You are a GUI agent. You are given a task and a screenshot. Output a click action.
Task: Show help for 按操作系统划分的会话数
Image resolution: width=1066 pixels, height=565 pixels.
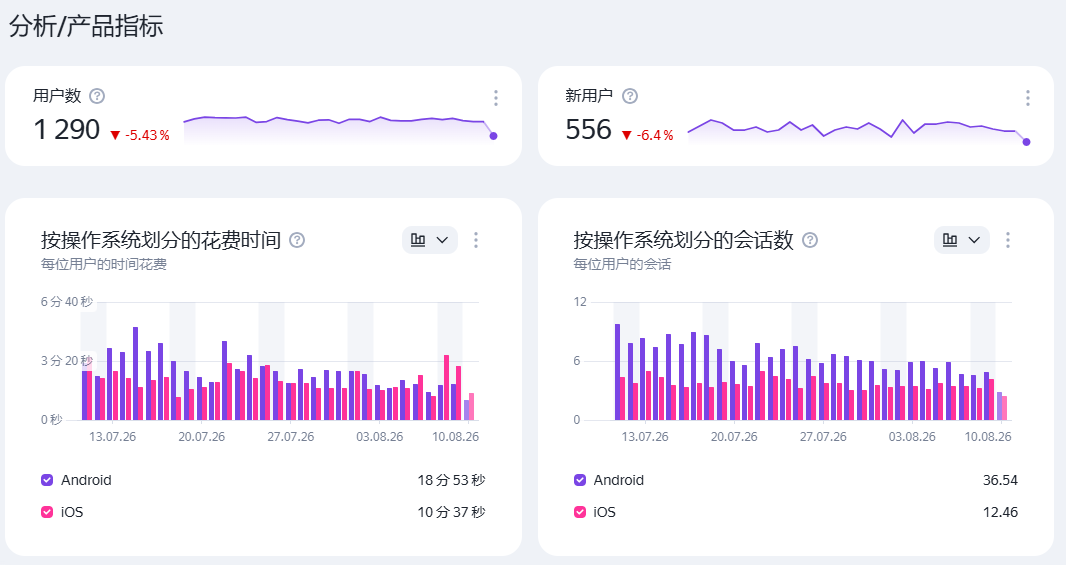click(x=810, y=240)
